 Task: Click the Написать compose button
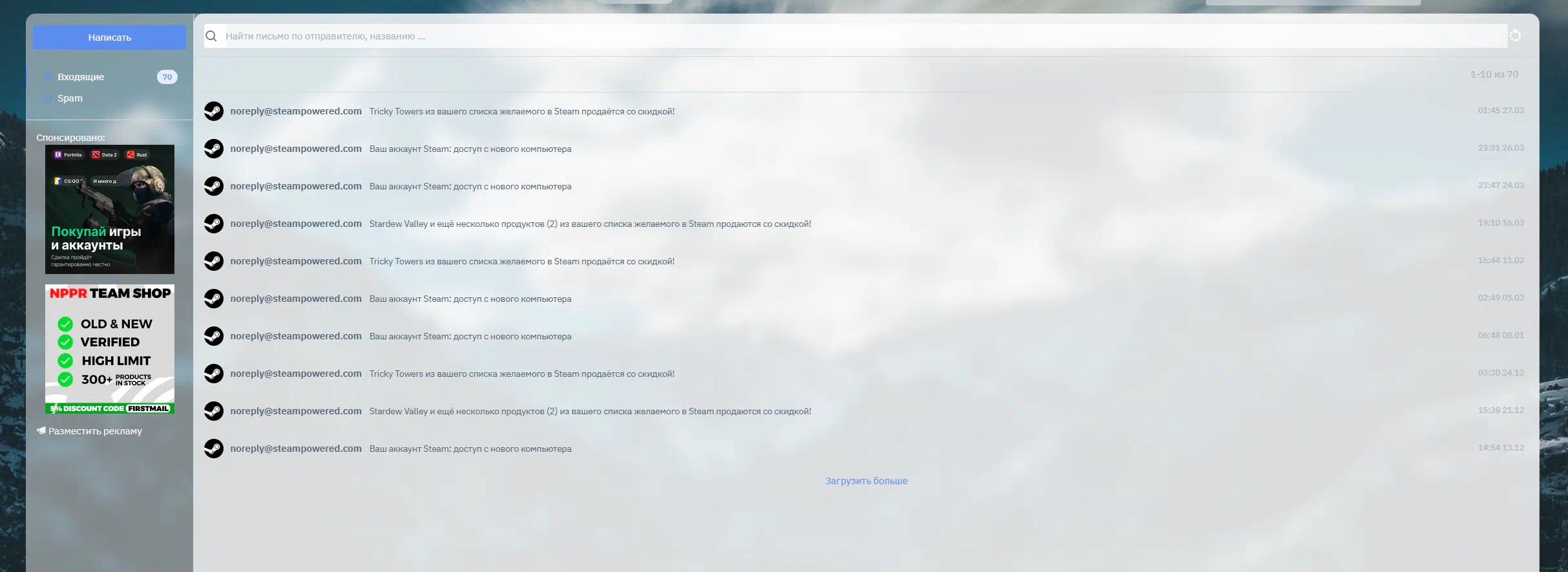pyautogui.click(x=109, y=37)
